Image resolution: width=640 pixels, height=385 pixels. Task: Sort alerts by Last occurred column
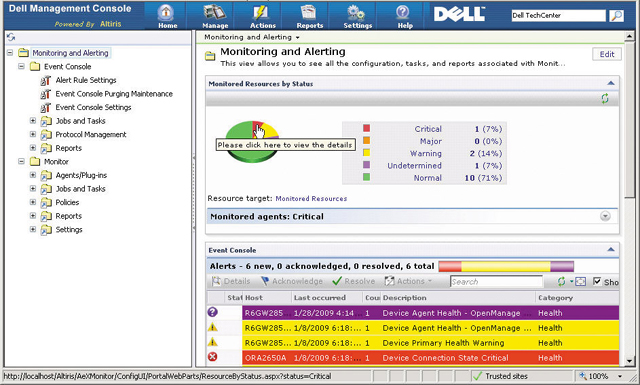tap(320, 298)
